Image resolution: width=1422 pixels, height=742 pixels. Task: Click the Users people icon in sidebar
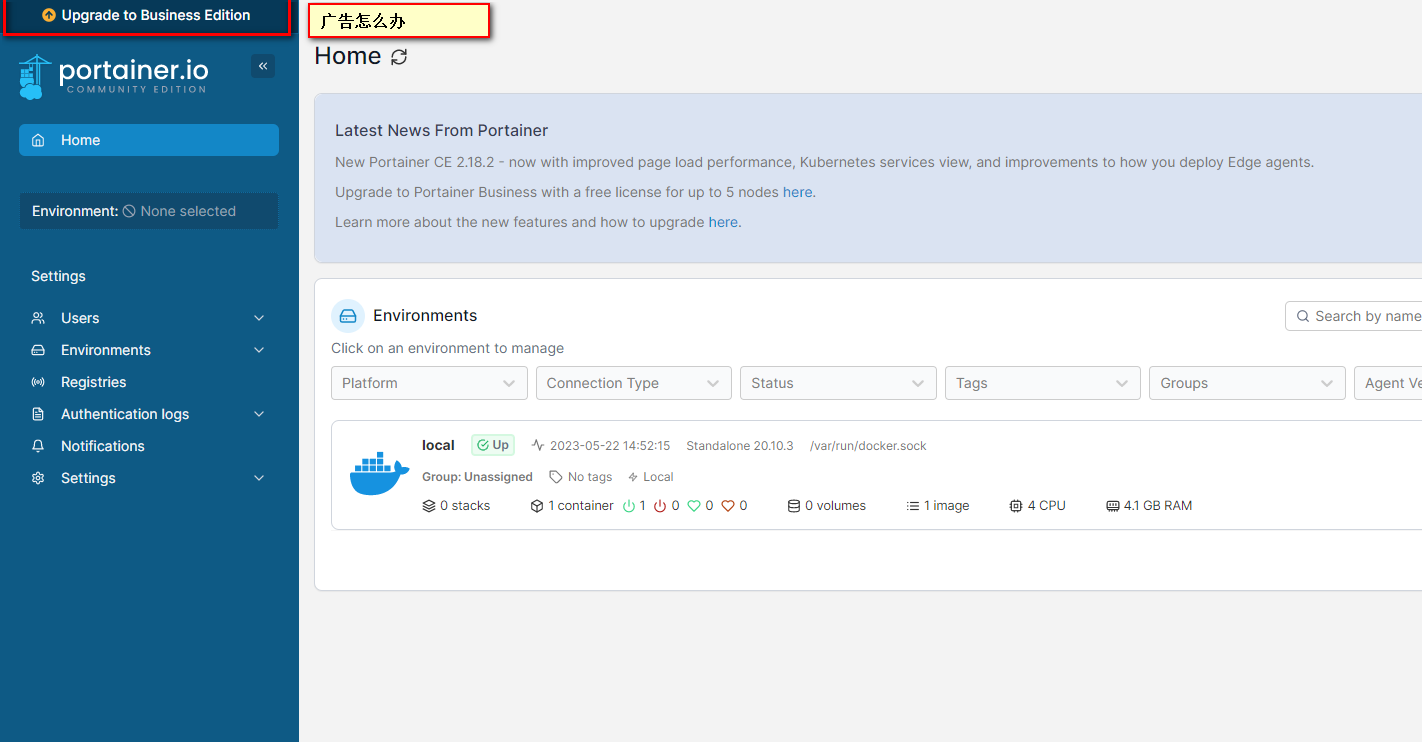point(38,318)
